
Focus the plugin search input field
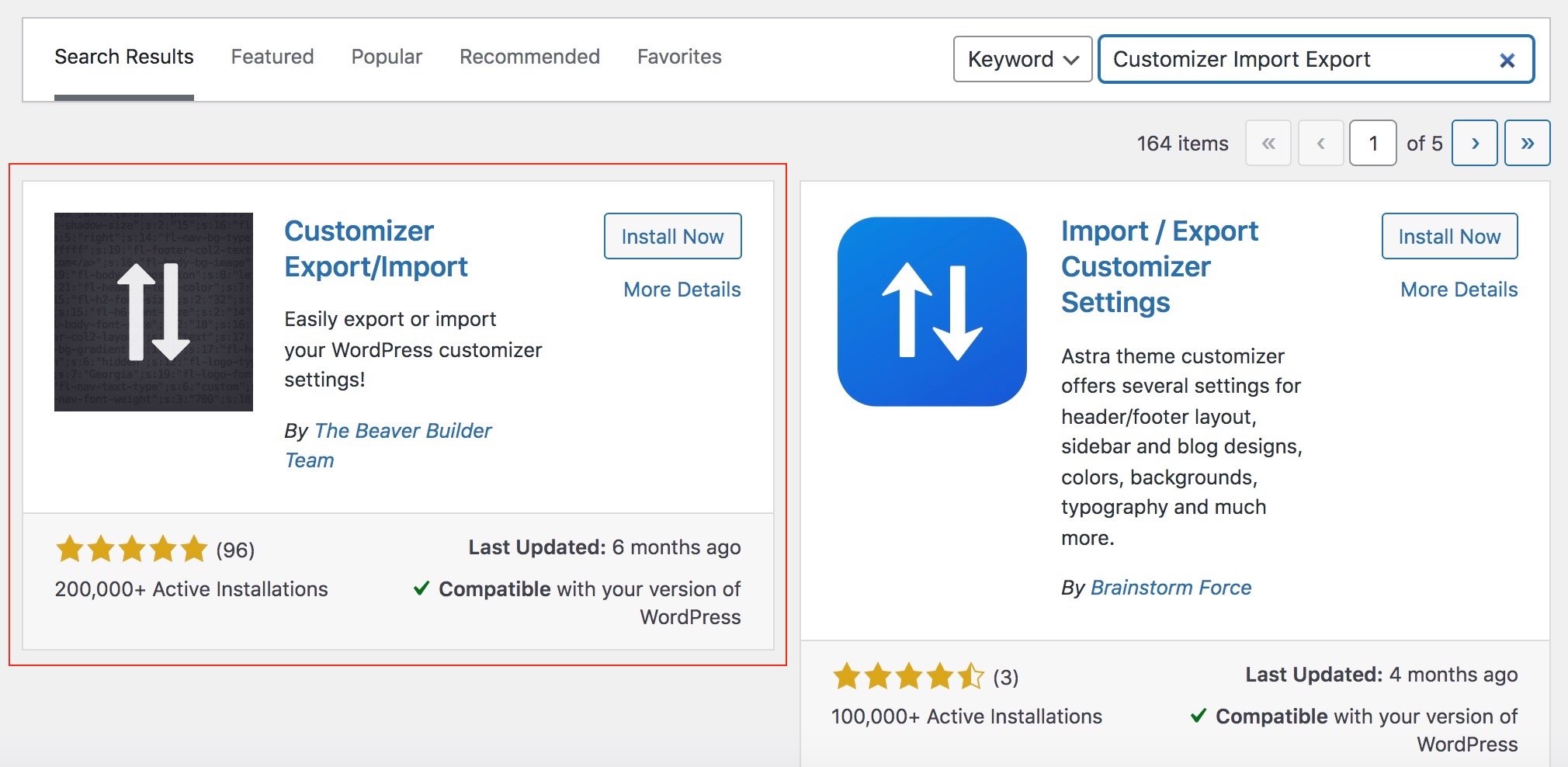pos(1296,60)
